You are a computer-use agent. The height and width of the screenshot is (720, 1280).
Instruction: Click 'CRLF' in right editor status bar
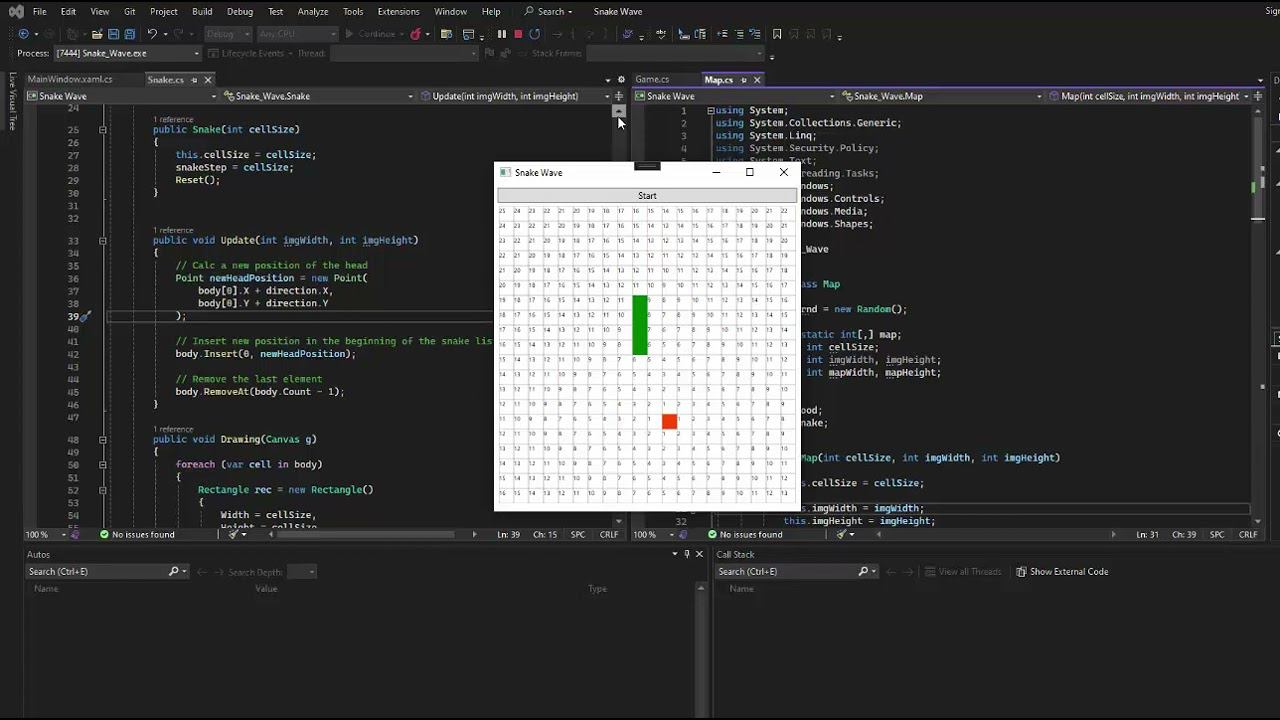1248,535
